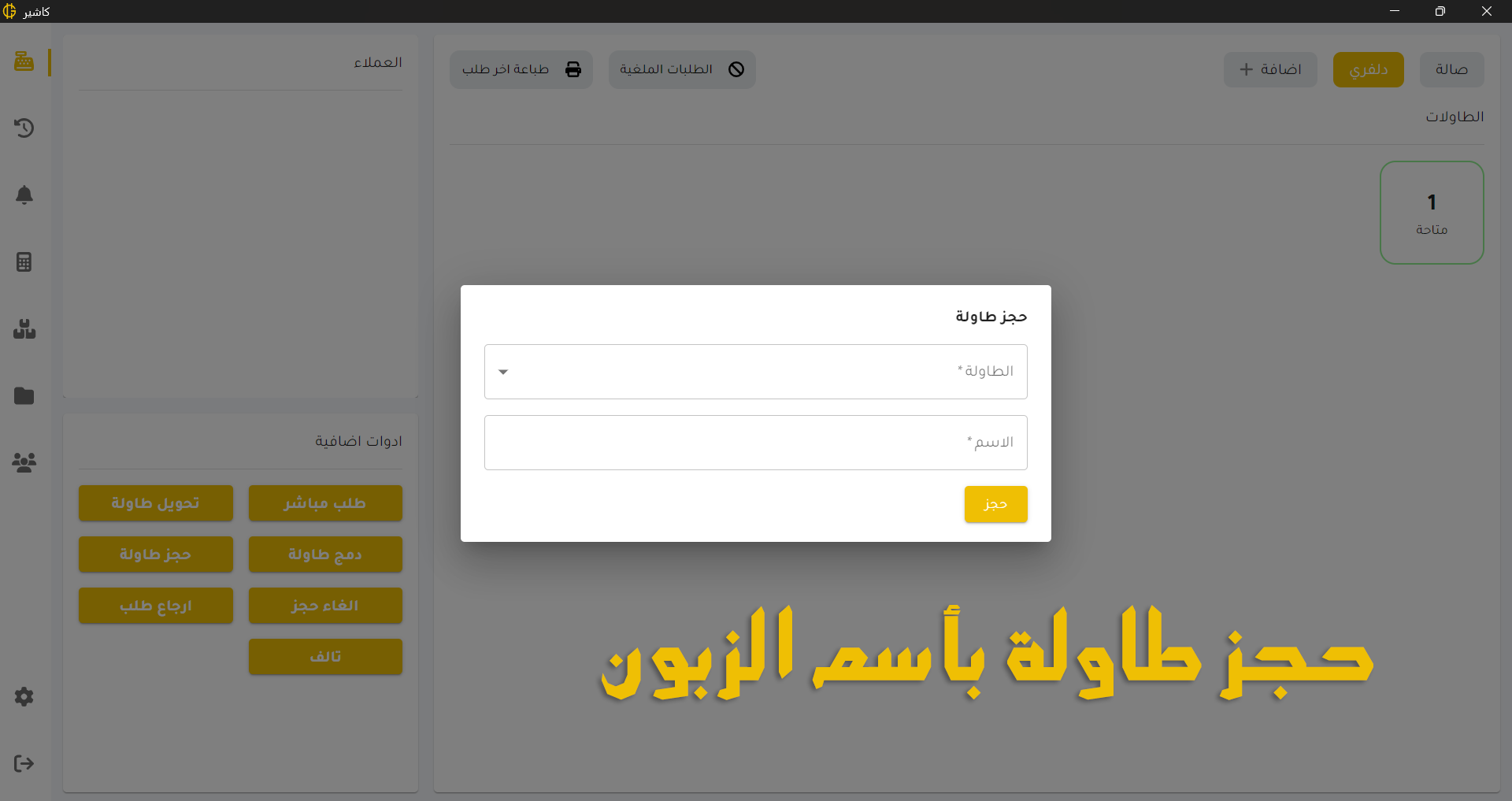Switch to the دلفري tab
The width and height of the screenshot is (1512, 801).
tap(1368, 69)
